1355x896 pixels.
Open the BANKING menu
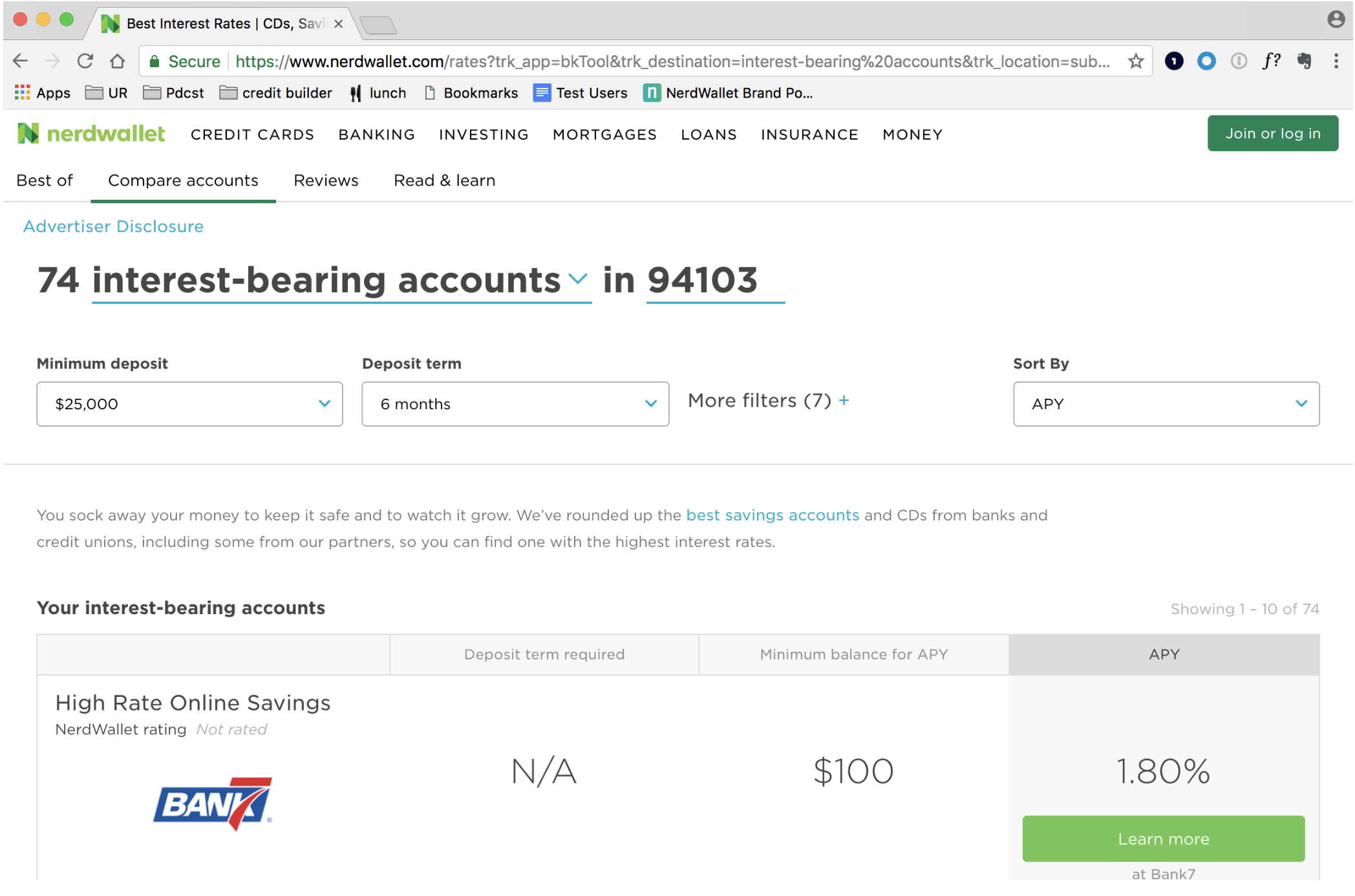[377, 134]
